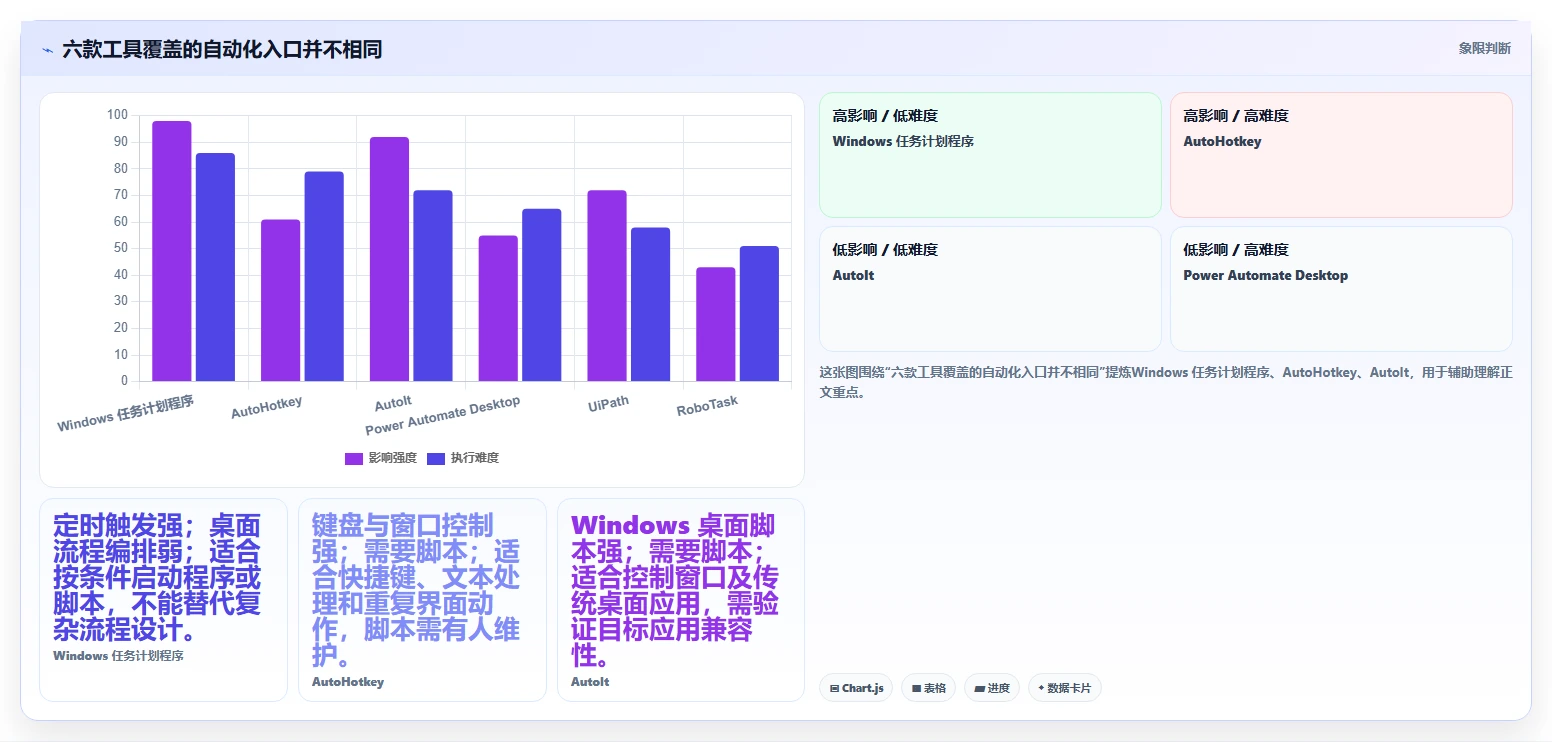The width and height of the screenshot is (1552, 742).
Task: Select the purple 影响强度 bar for AutoIt
Action: [389, 259]
